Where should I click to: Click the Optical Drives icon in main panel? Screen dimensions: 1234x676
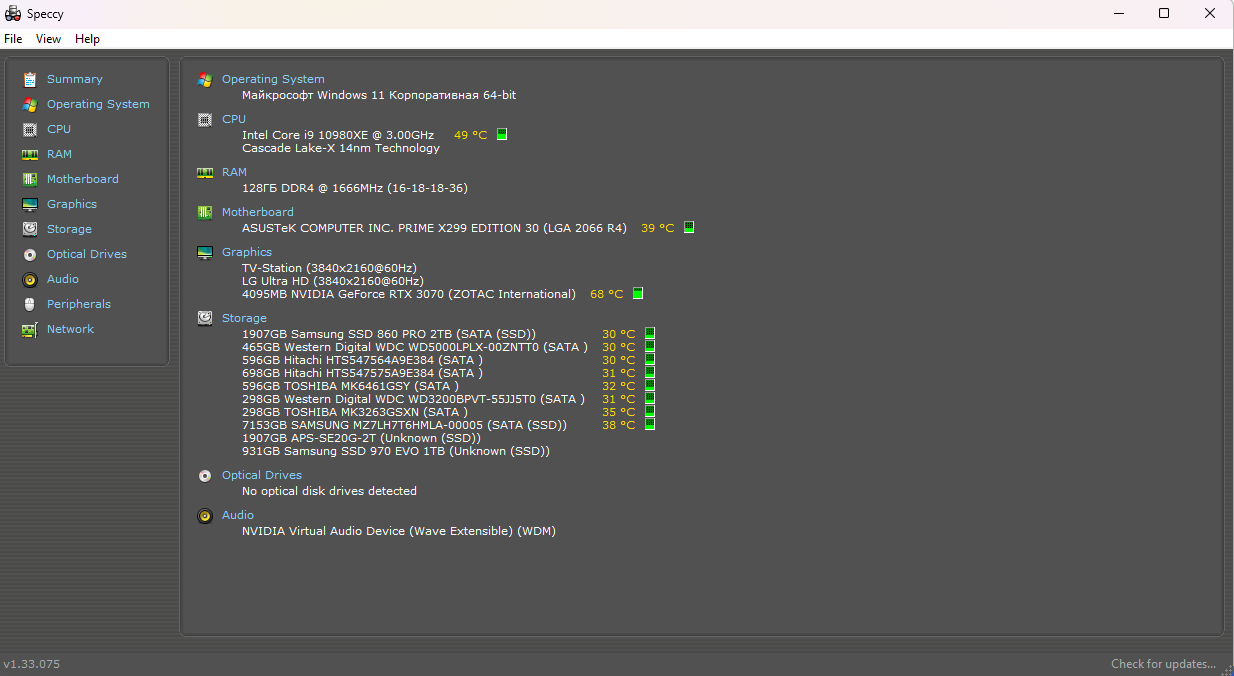pos(205,475)
